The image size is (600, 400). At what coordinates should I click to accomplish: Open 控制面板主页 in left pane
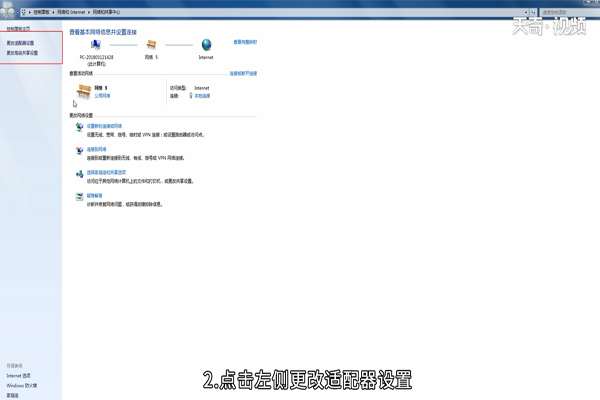tap(18, 29)
